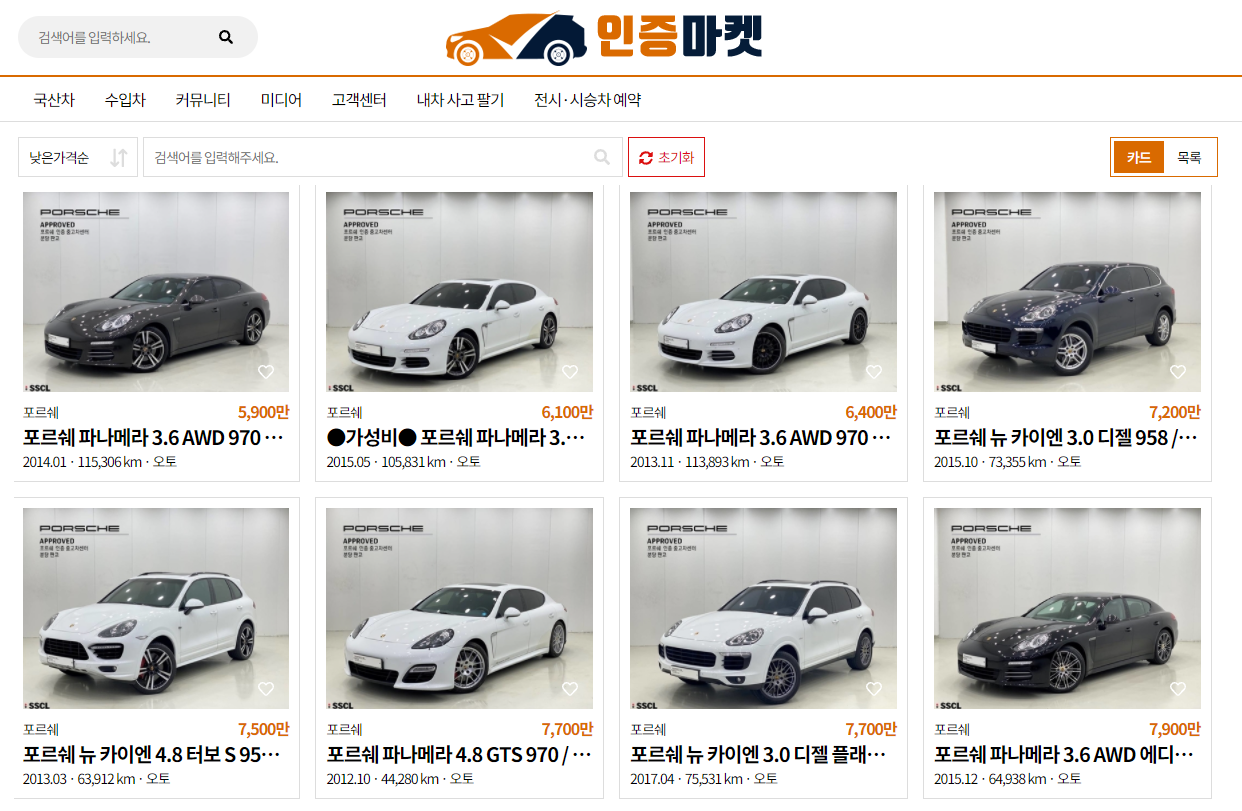Viewport: 1242px width, 811px height.
Task: Open 포르쉐 뉴 카이엔 4.8 터보 S title
Action: (152, 755)
